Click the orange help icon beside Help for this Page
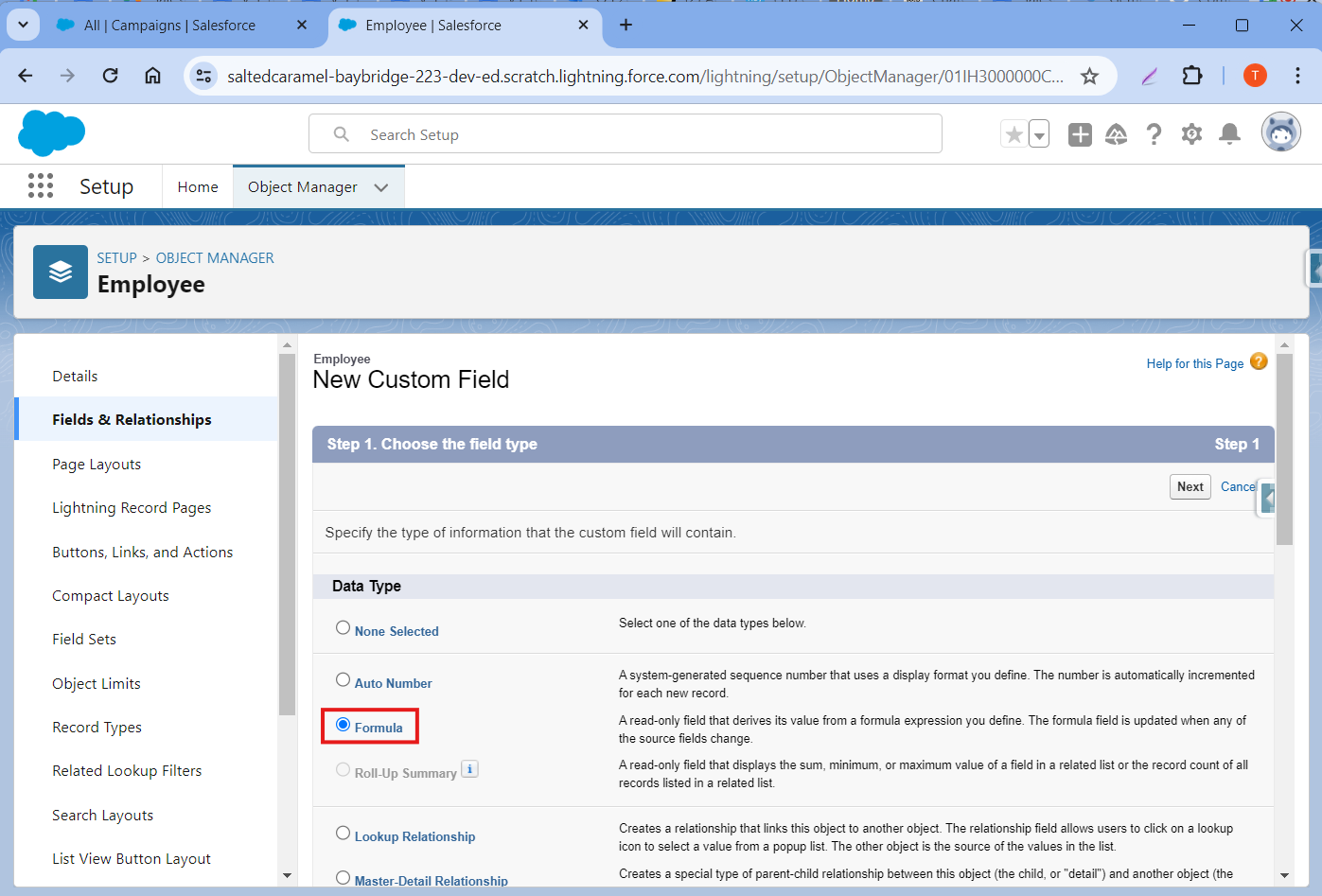The height and width of the screenshot is (896, 1322). click(x=1259, y=361)
